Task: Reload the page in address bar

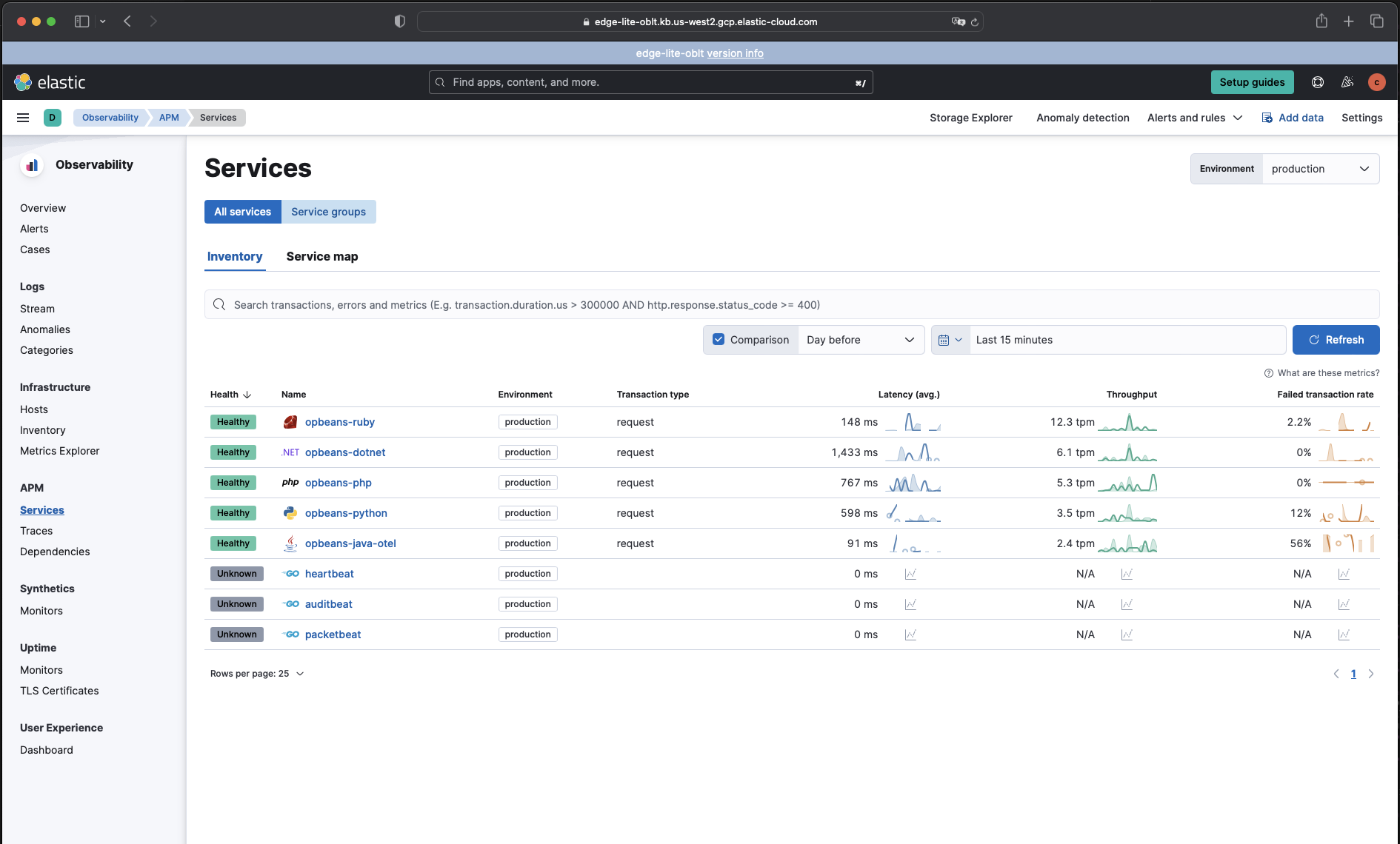Action: point(975,22)
